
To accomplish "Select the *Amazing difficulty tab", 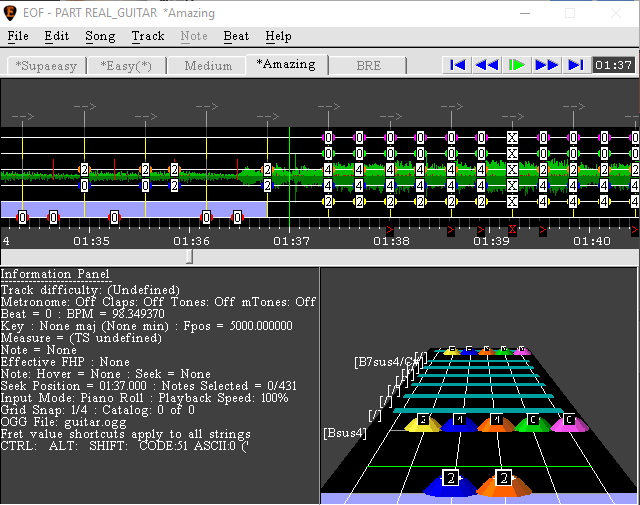I will (286, 65).
